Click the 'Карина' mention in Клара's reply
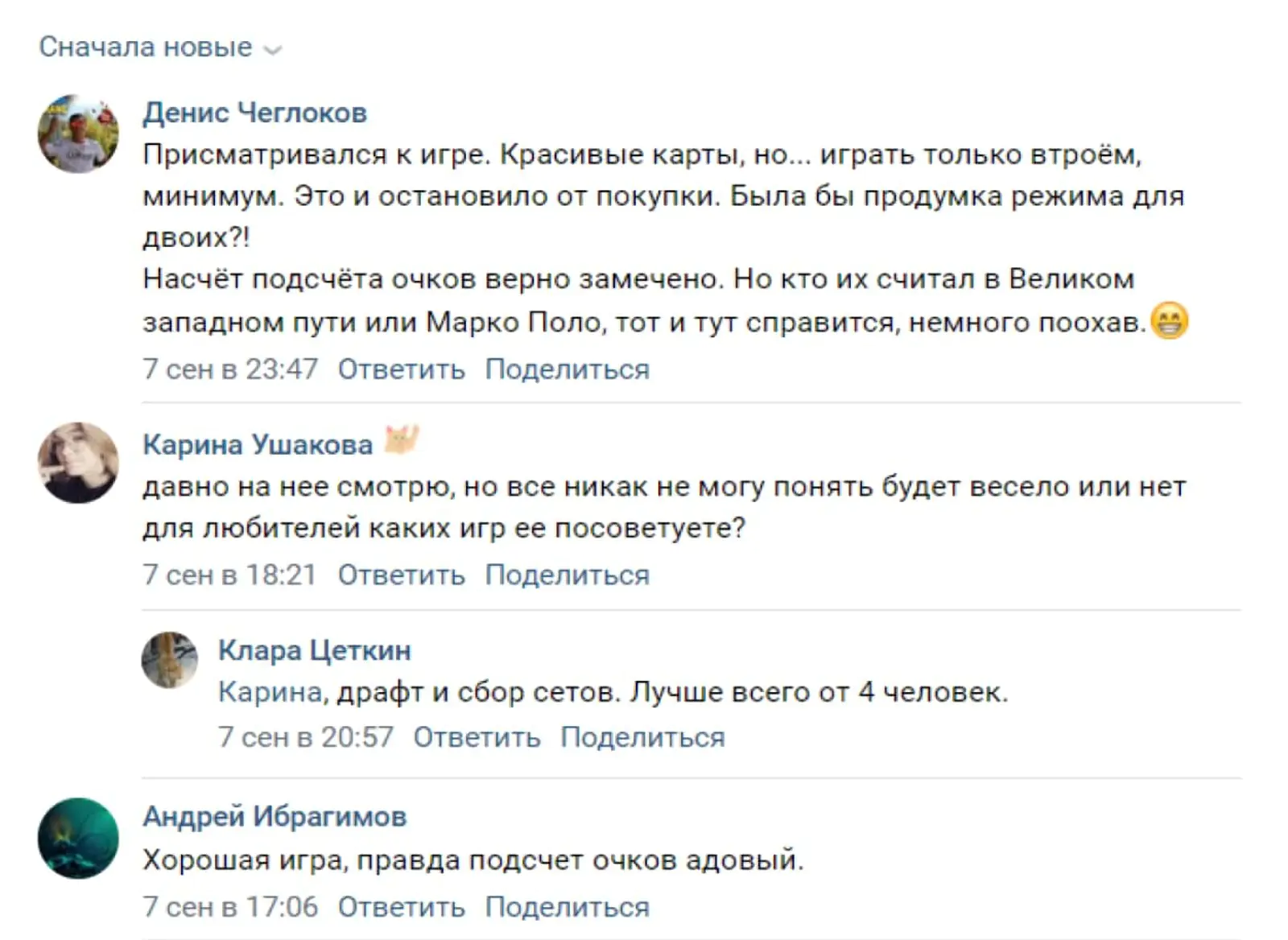 [270, 692]
